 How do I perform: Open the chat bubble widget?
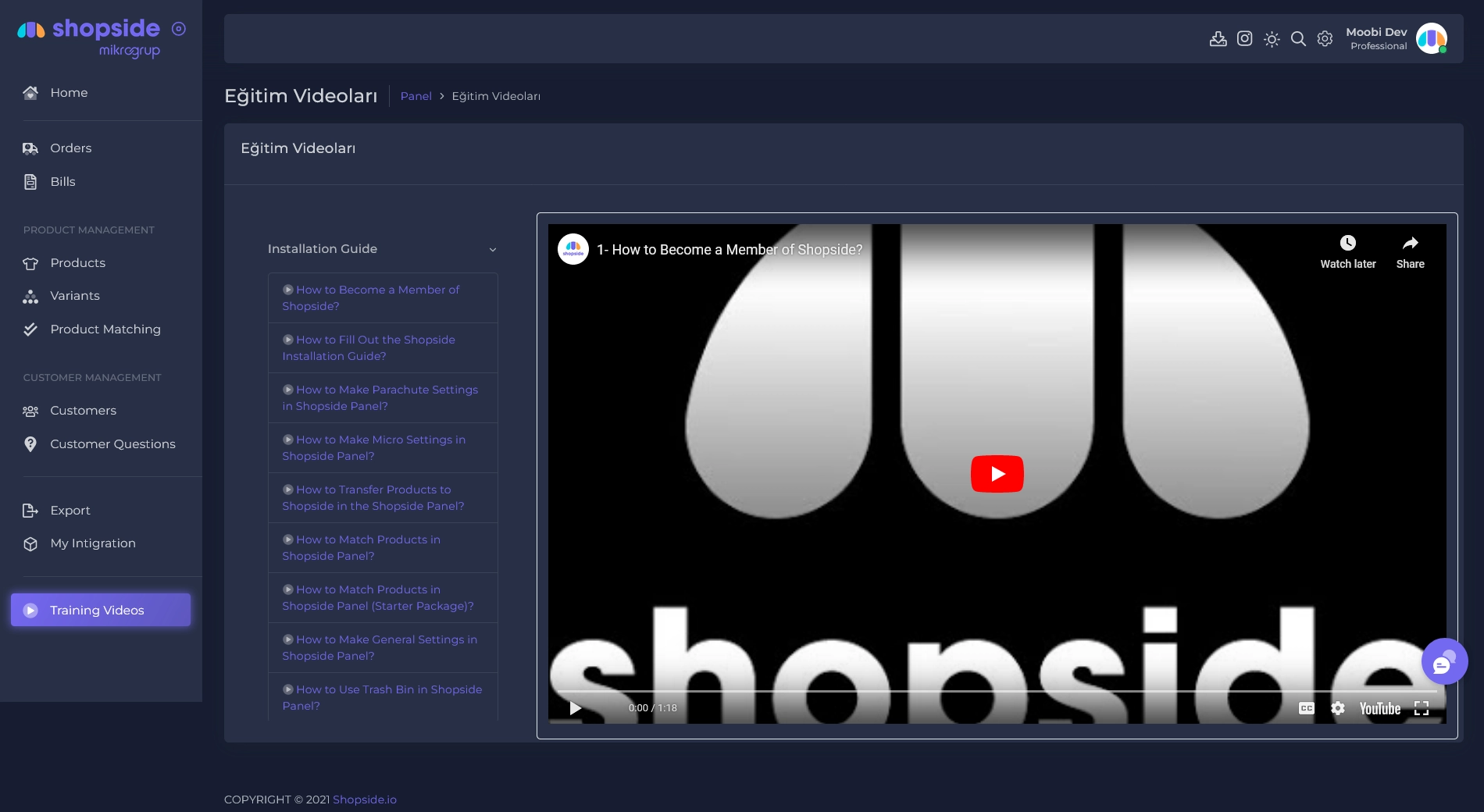point(1445,662)
